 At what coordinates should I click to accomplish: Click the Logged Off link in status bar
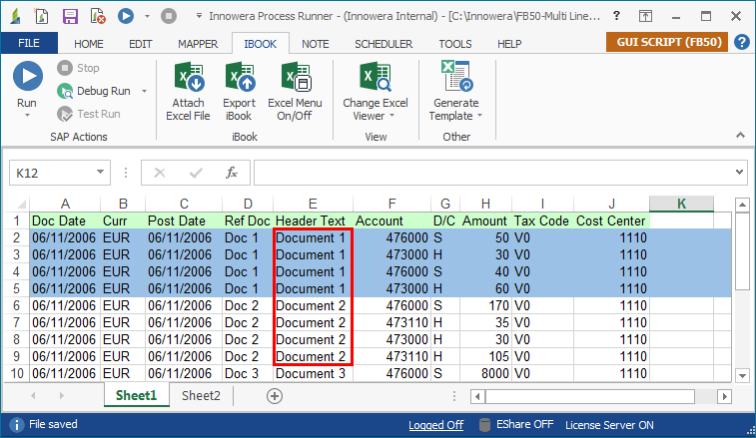(x=435, y=425)
